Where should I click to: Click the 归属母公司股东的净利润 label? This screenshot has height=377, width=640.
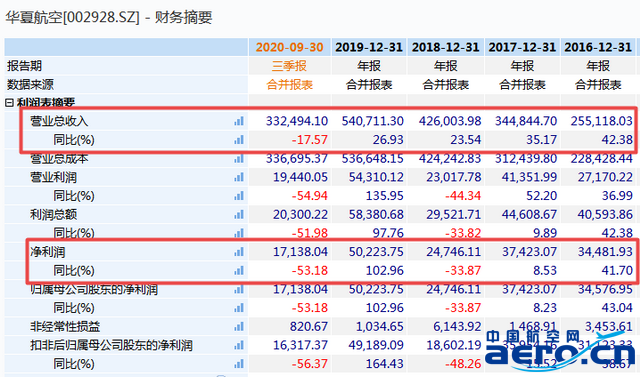(94, 289)
